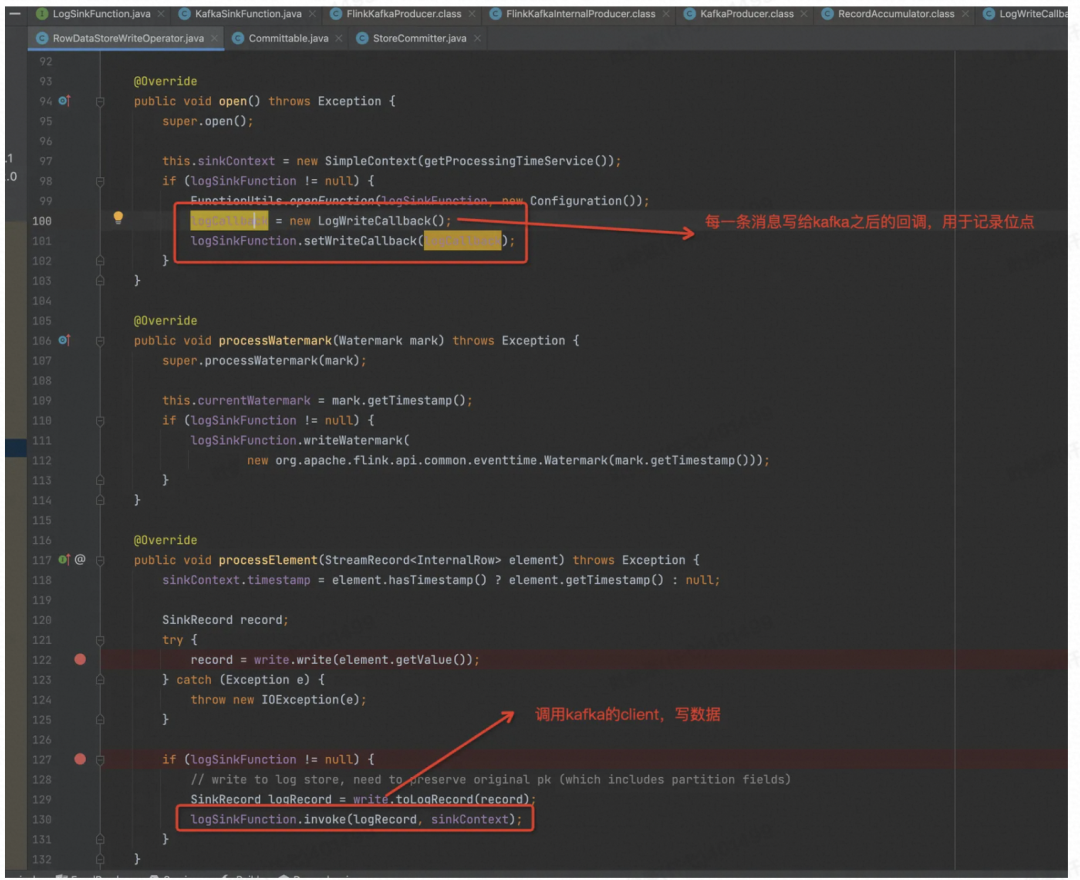Collapse the processElement method at line 117
Image resolution: width=1080 pixels, height=880 pixels.
pyautogui.click(x=100, y=561)
